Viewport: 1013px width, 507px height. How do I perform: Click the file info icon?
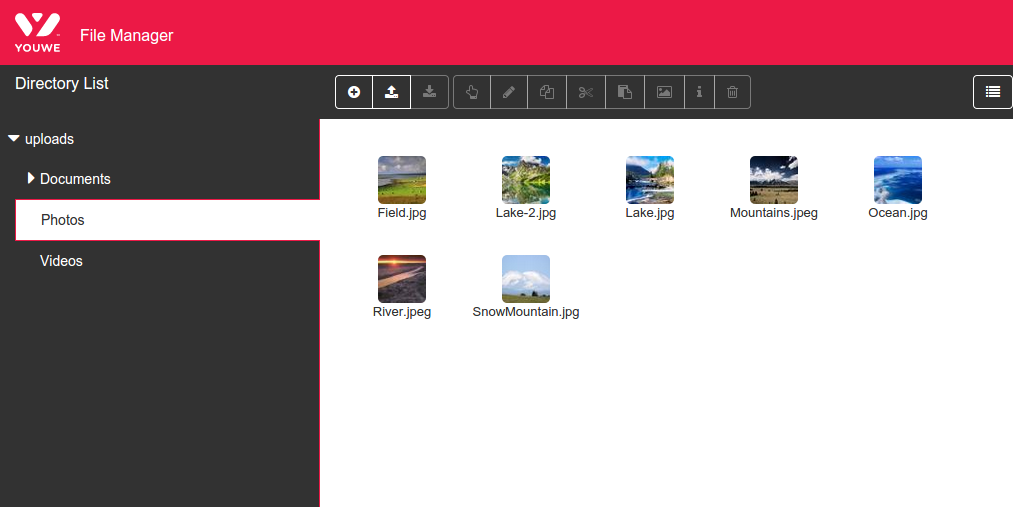tap(699, 92)
